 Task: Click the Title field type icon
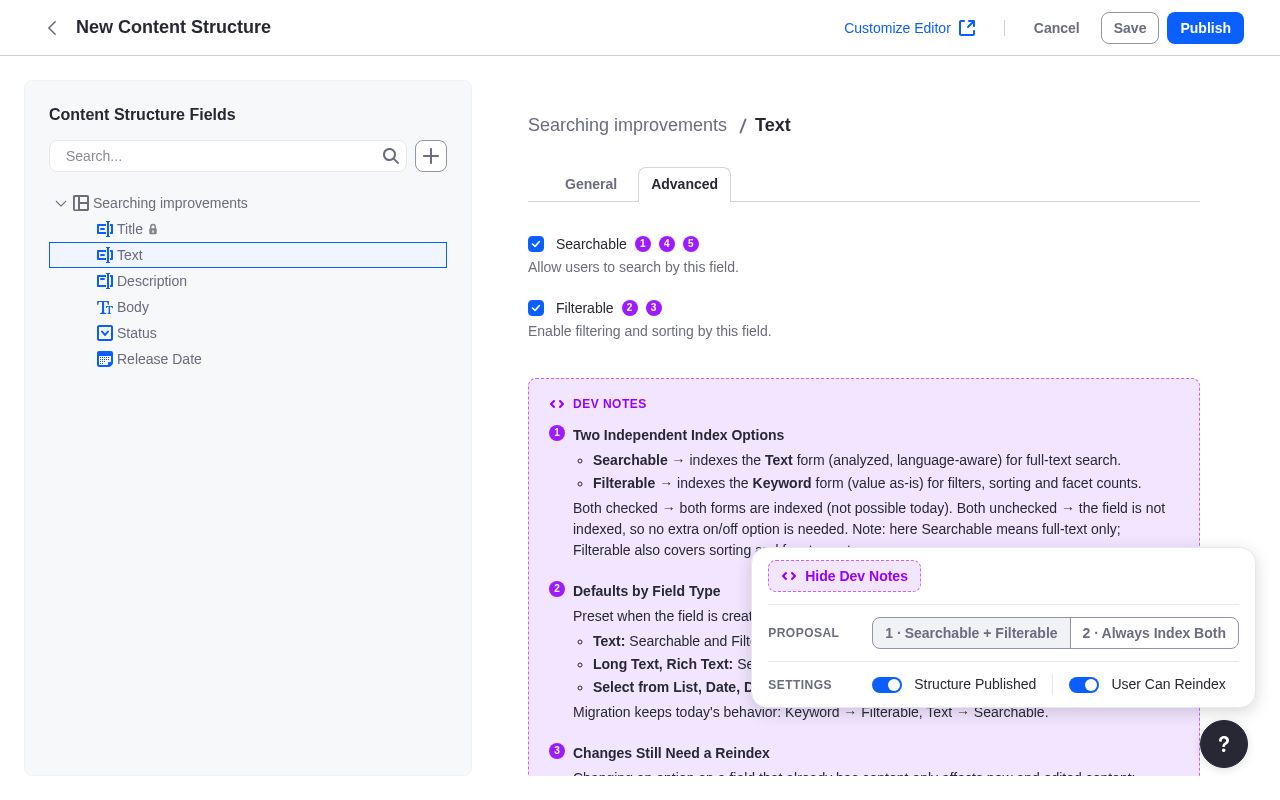click(x=105, y=229)
